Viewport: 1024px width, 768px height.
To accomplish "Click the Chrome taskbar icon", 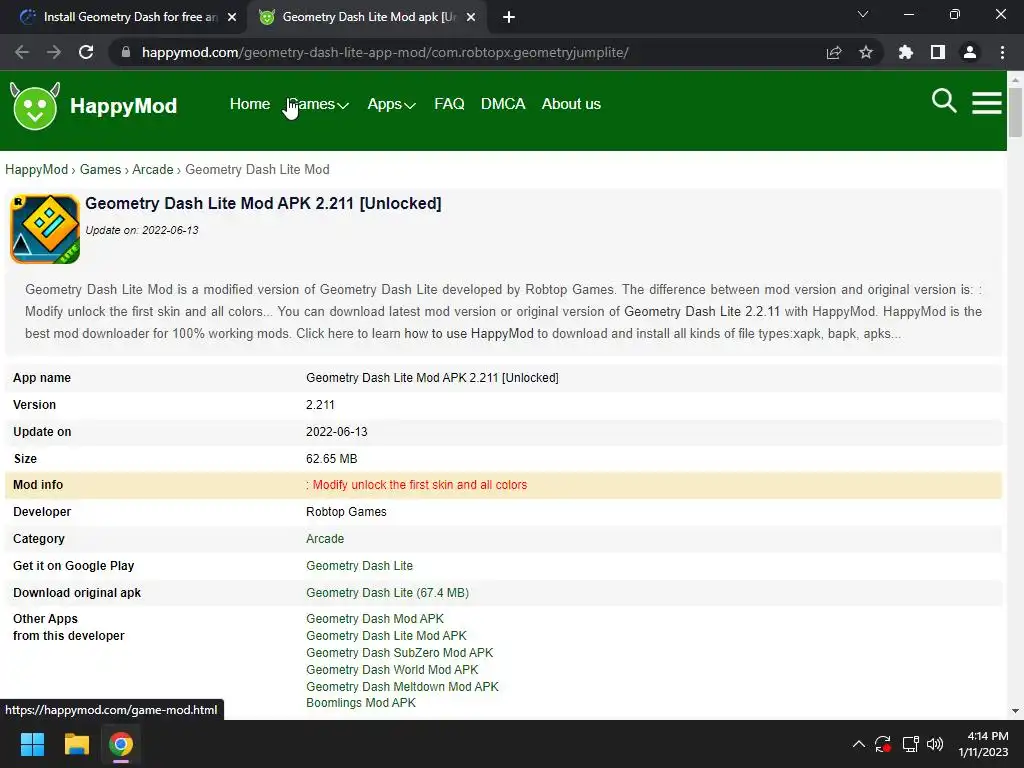I will tap(121, 744).
